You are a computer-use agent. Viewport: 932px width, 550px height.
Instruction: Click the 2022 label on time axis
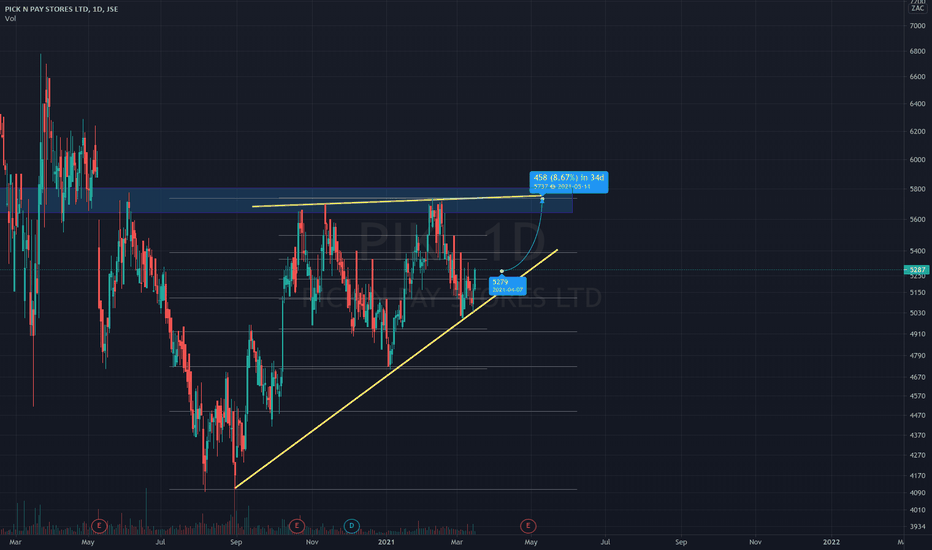click(x=831, y=542)
